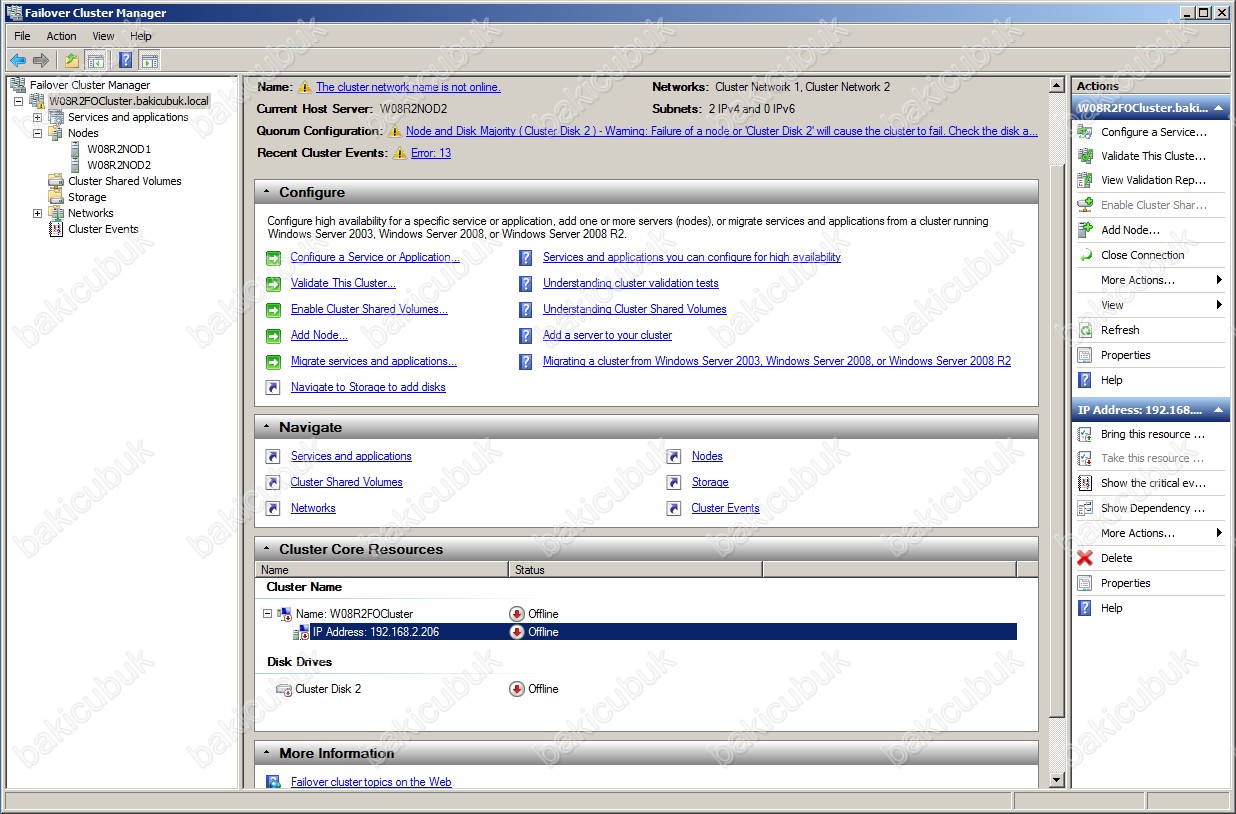The image size is (1236, 814).
Task: Open Failover cluster topics on the Web link
Action: (x=371, y=782)
